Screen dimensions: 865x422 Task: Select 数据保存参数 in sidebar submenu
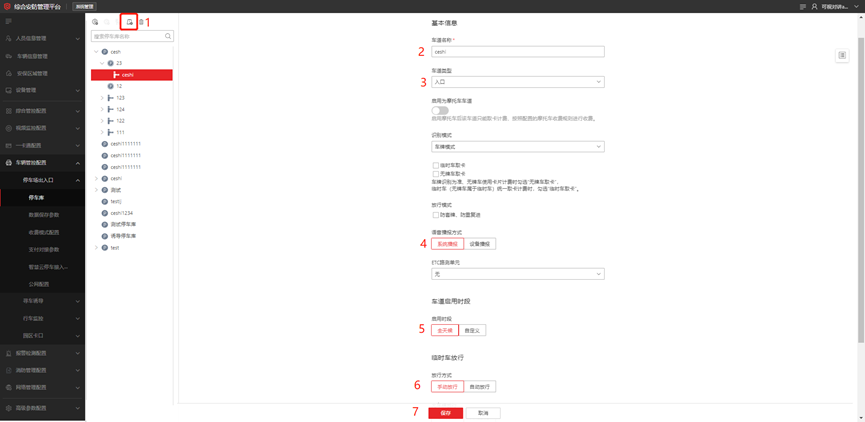pyautogui.click(x=43, y=215)
